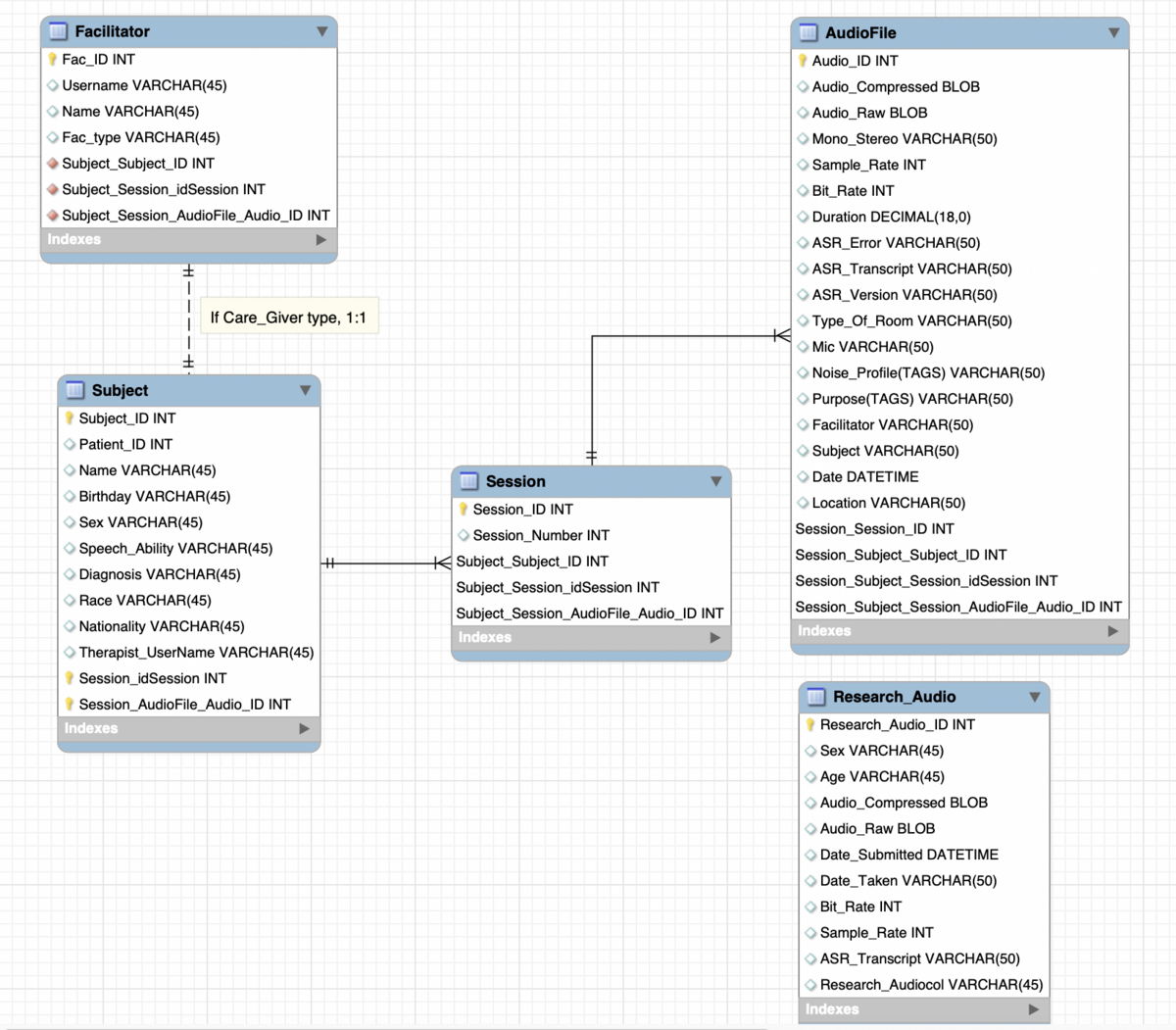This screenshot has height=1030, width=1176.
Task: Click the key icon beside Fac_ID INT
Action: [x=53, y=60]
